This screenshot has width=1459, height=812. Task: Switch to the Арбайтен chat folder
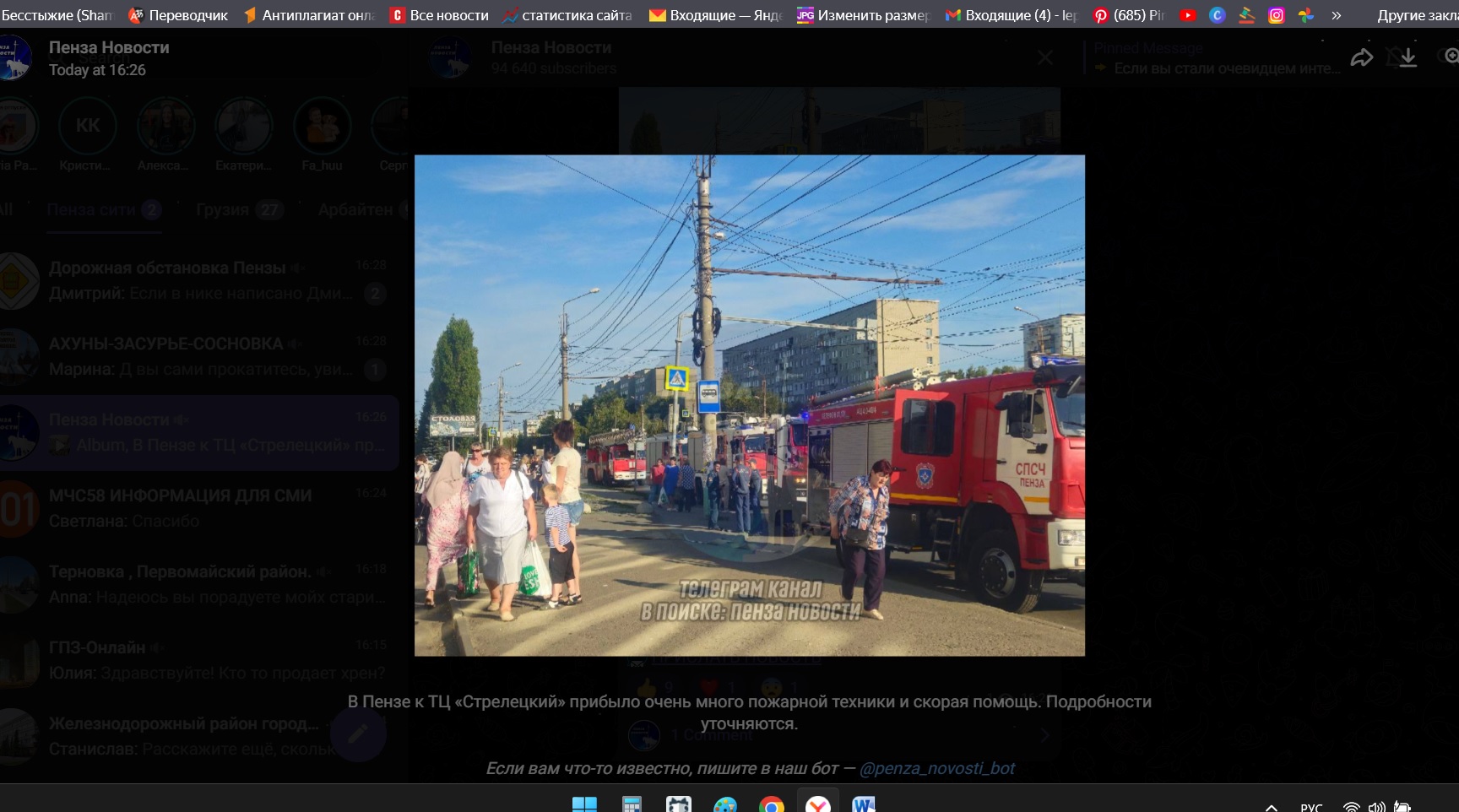click(x=359, y=208)
